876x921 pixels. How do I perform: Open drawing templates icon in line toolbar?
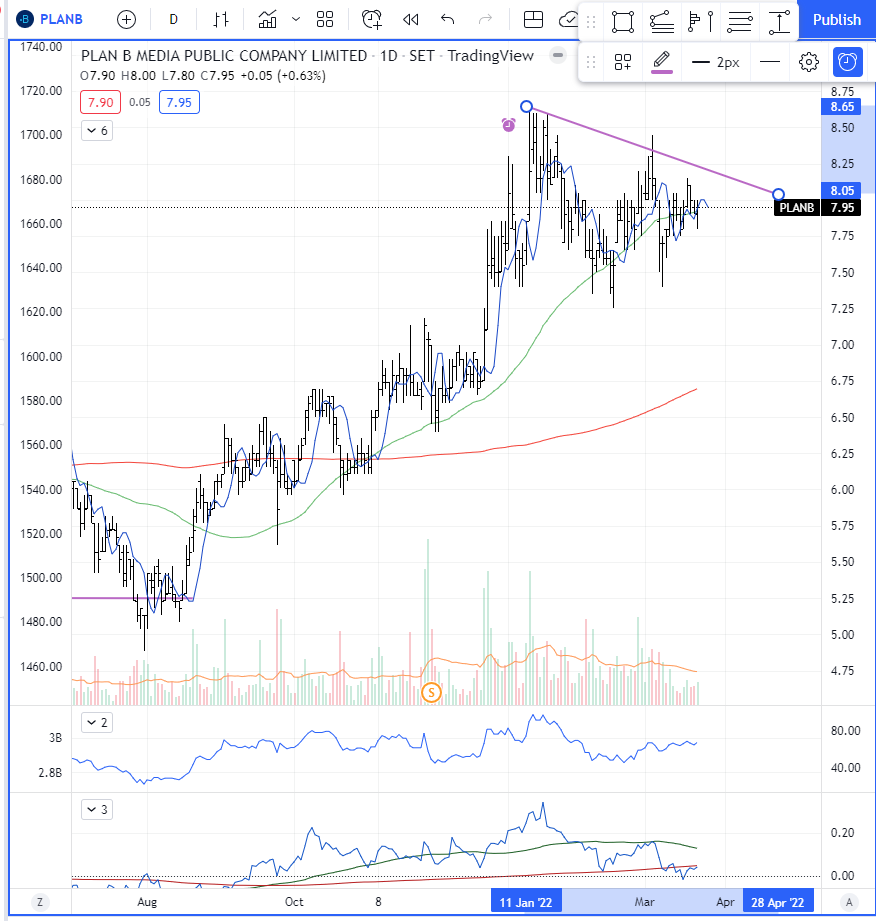[623, 62]
